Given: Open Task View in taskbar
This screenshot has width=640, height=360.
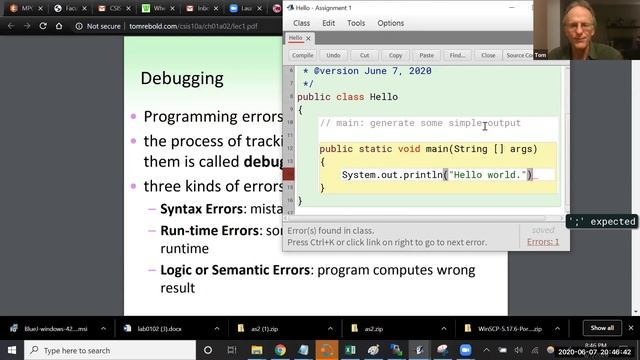Looking at the screenshot, I should coord(231,350).
